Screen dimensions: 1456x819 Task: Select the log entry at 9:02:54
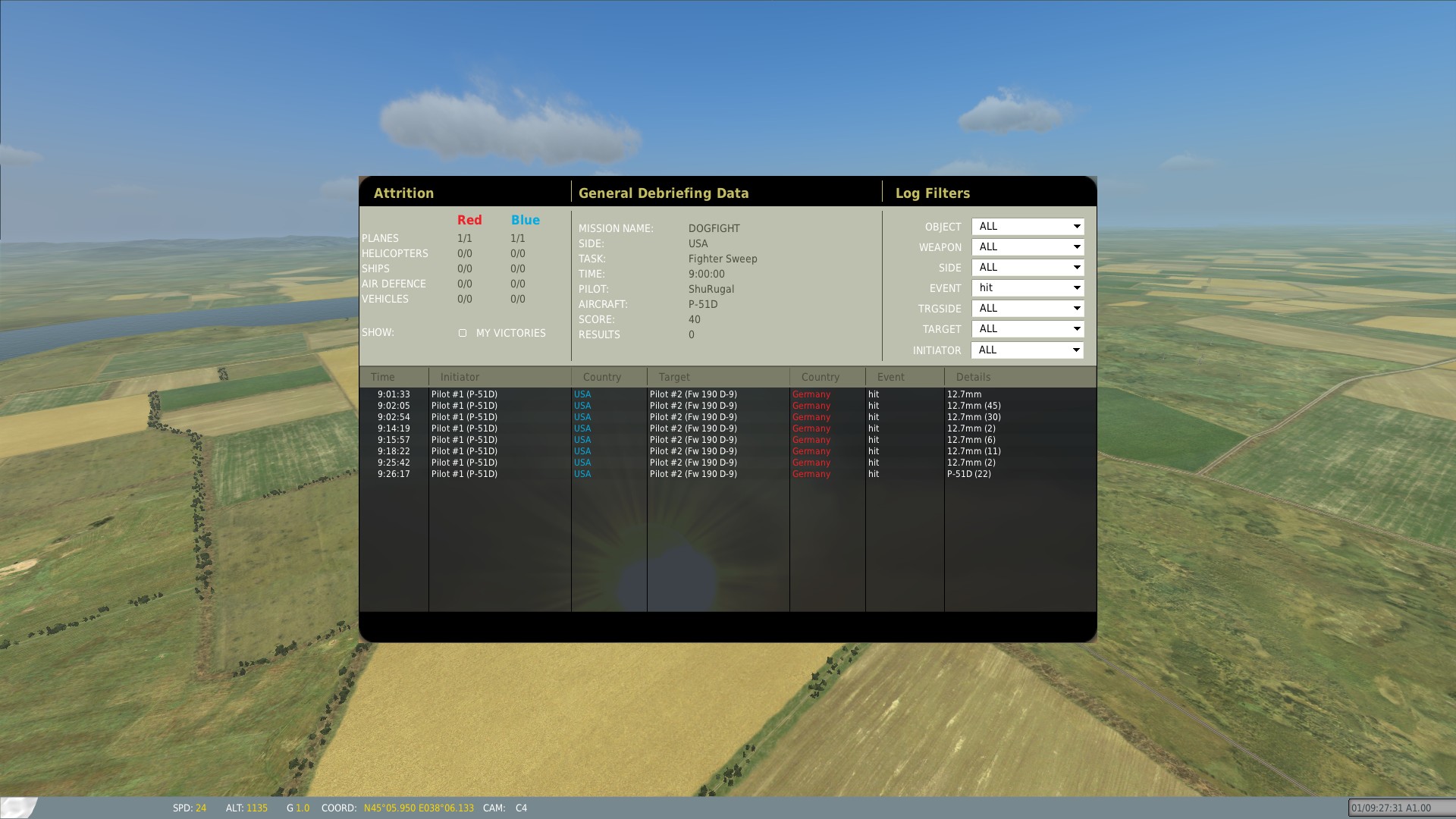[728, 417]
